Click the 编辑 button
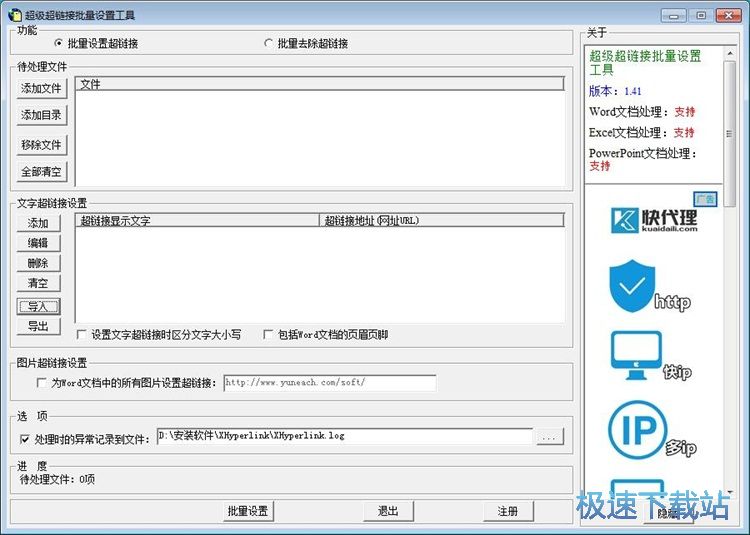Screen dimensions: 750x535 tap(38, 243)
